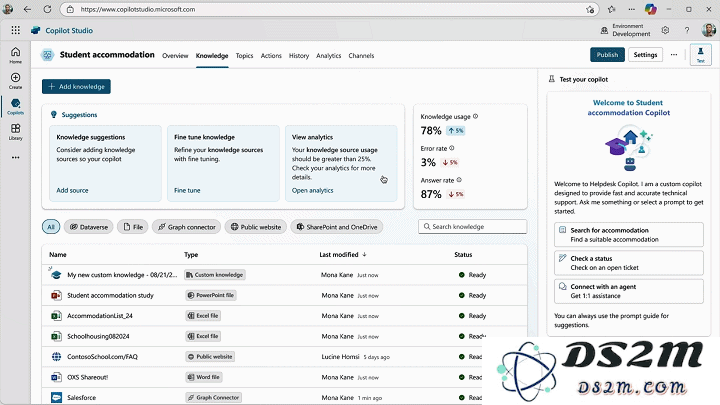Expand the sidebar more options ellipsis
The height and width of the screenshot is (405, 720).
tap(16, 158)
